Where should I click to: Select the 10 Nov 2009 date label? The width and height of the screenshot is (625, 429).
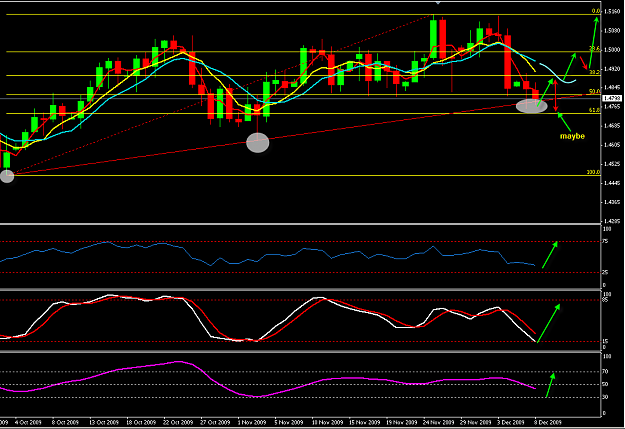[327, 422]
